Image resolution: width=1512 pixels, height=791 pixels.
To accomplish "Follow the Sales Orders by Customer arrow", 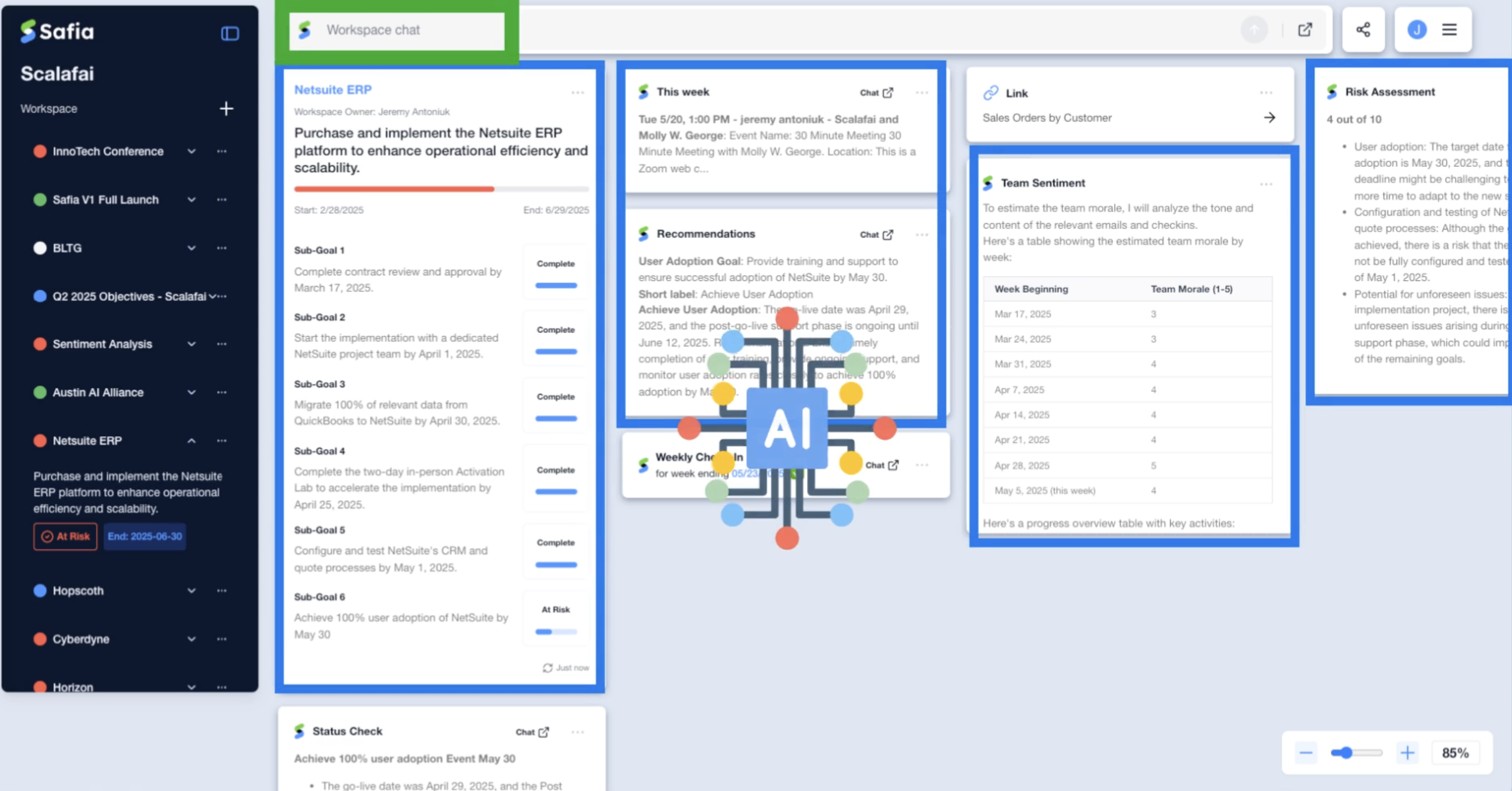I will tap(1269, 117).
